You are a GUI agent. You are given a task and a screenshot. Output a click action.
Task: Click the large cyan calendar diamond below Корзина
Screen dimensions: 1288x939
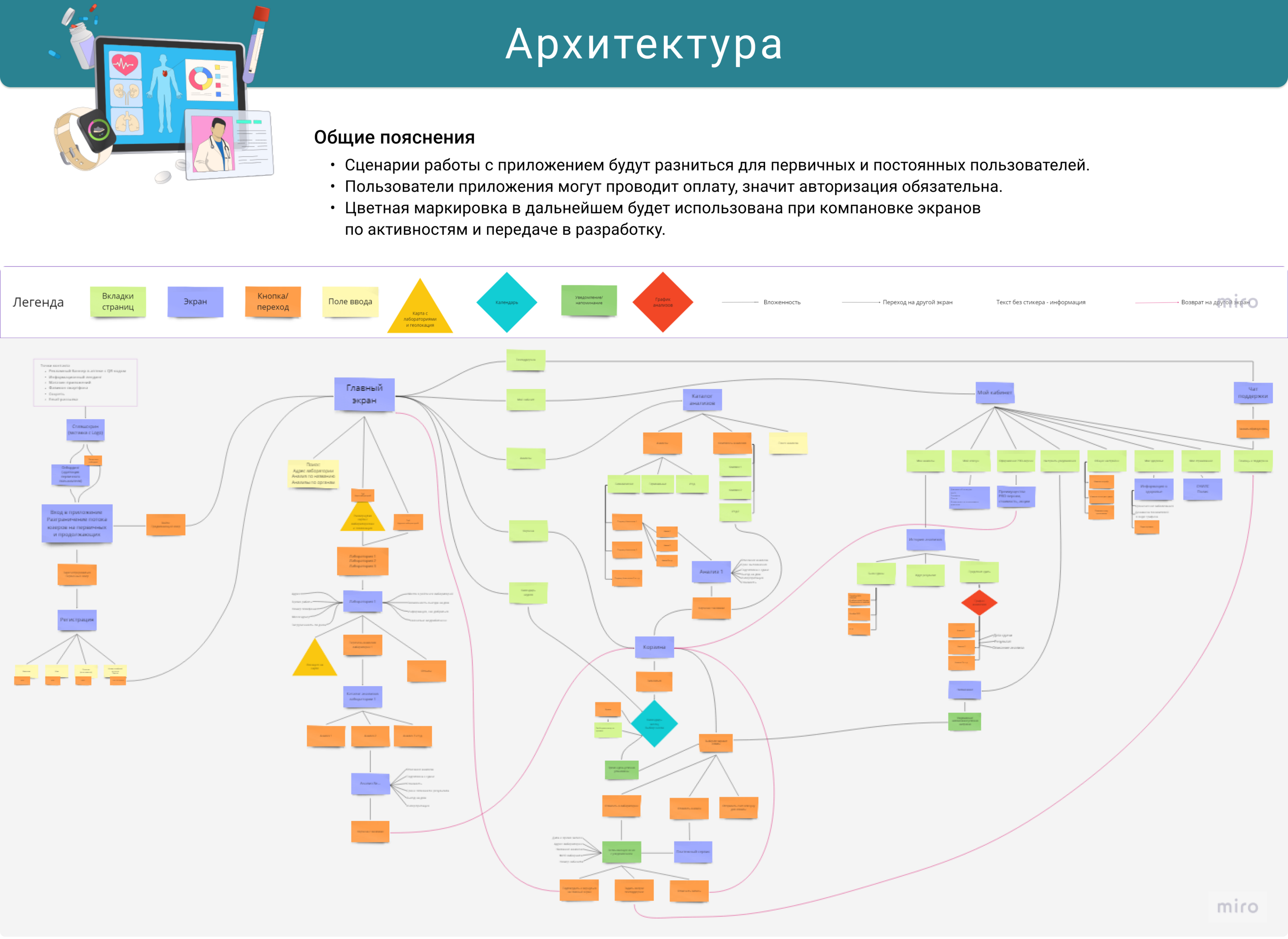[x=654, y=724]
